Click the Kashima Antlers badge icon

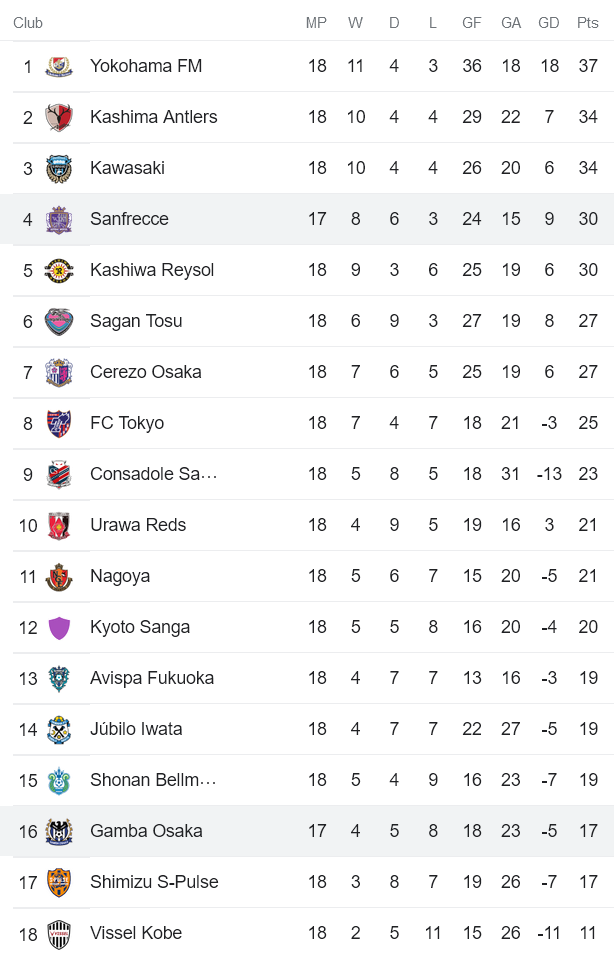tap(58, 116)
